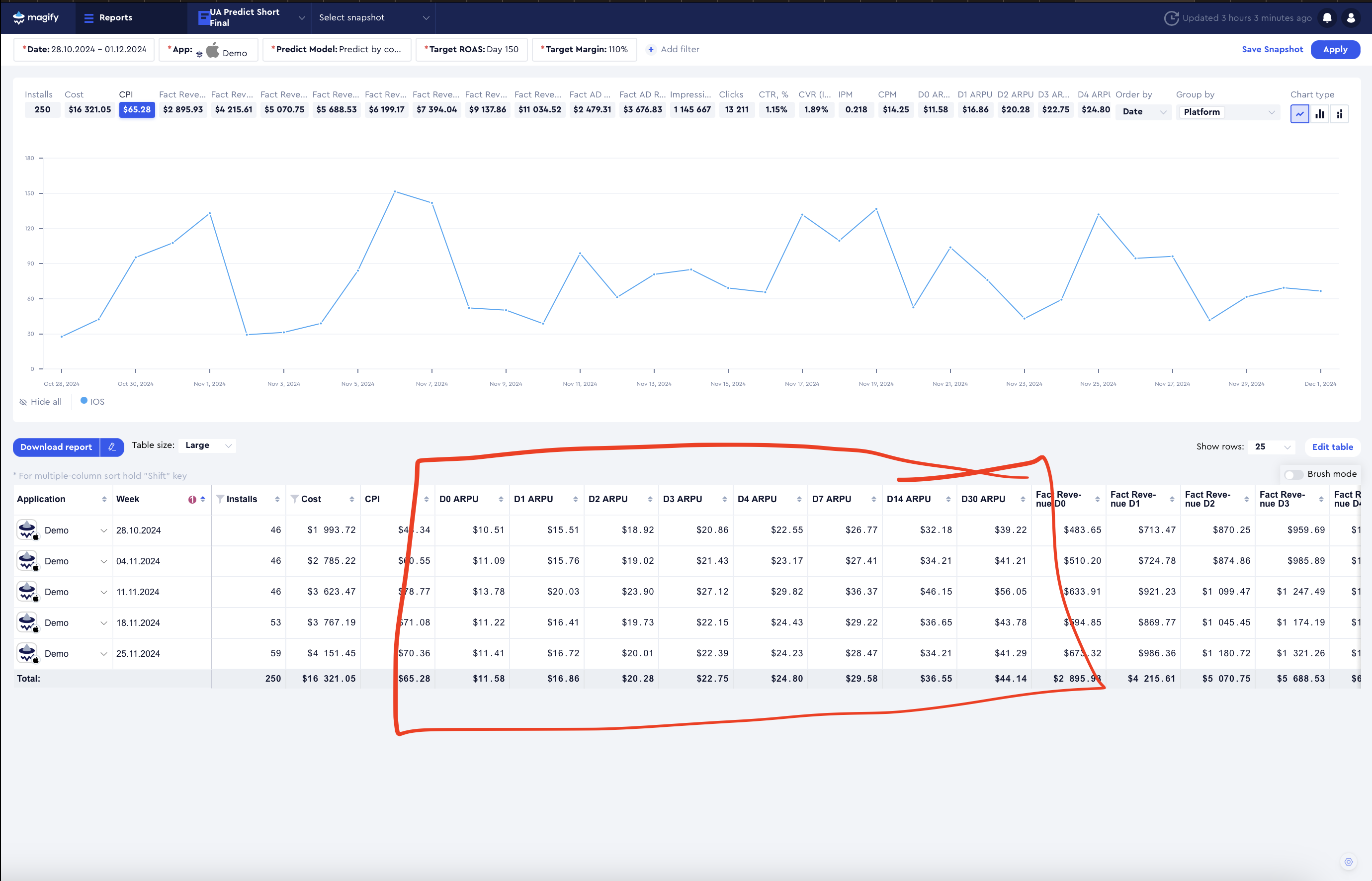The width and height of the screenshot is (1372, 881).
Task: Click the settings gear icon at bottom right
Action: (x=1348, y=861)
